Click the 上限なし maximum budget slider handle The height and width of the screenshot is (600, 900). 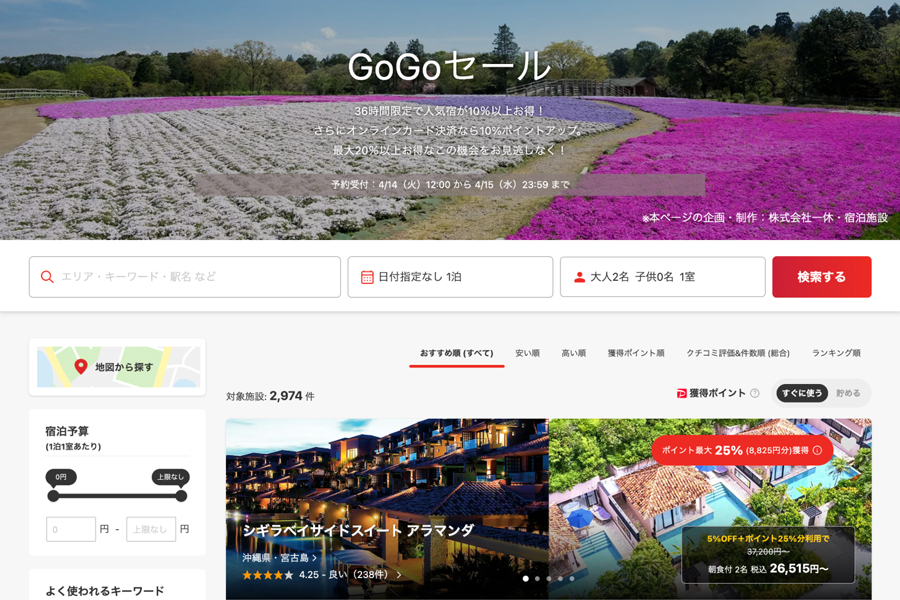coord(181,495)
